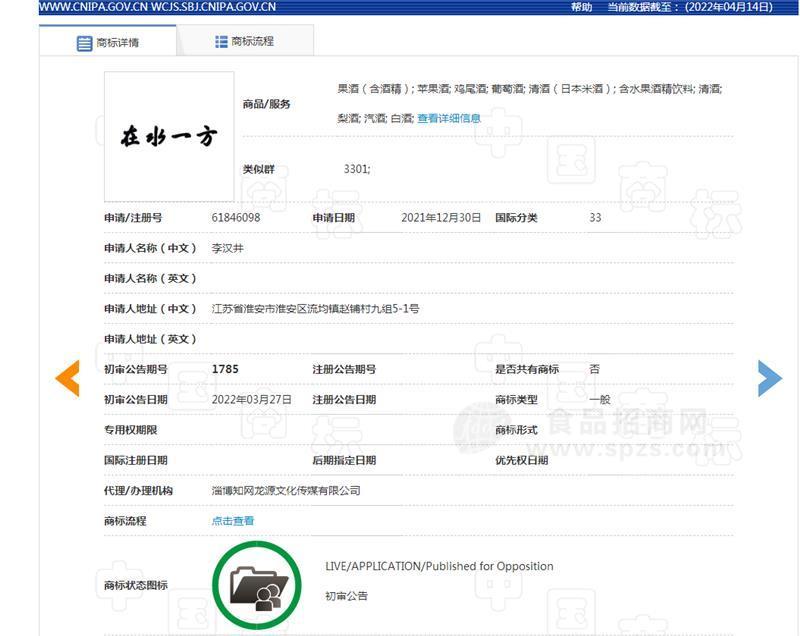The width and height of the screenshot is (800, 636).
Task: Open 帮助 in the top bar
Action: pyautogui.click(x=581, y=7)
